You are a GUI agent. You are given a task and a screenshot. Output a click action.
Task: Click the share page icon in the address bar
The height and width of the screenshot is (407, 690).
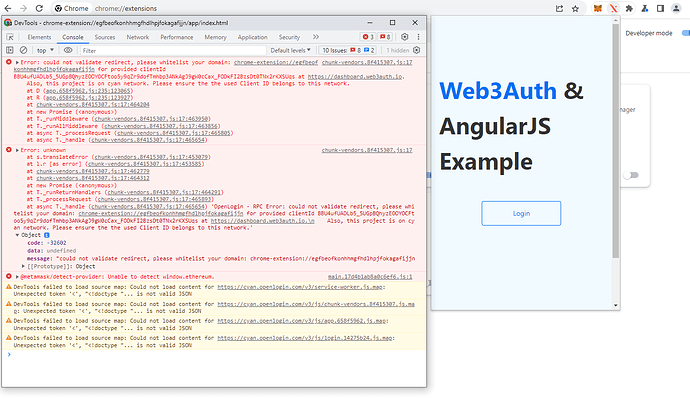[x=559, y=8]
